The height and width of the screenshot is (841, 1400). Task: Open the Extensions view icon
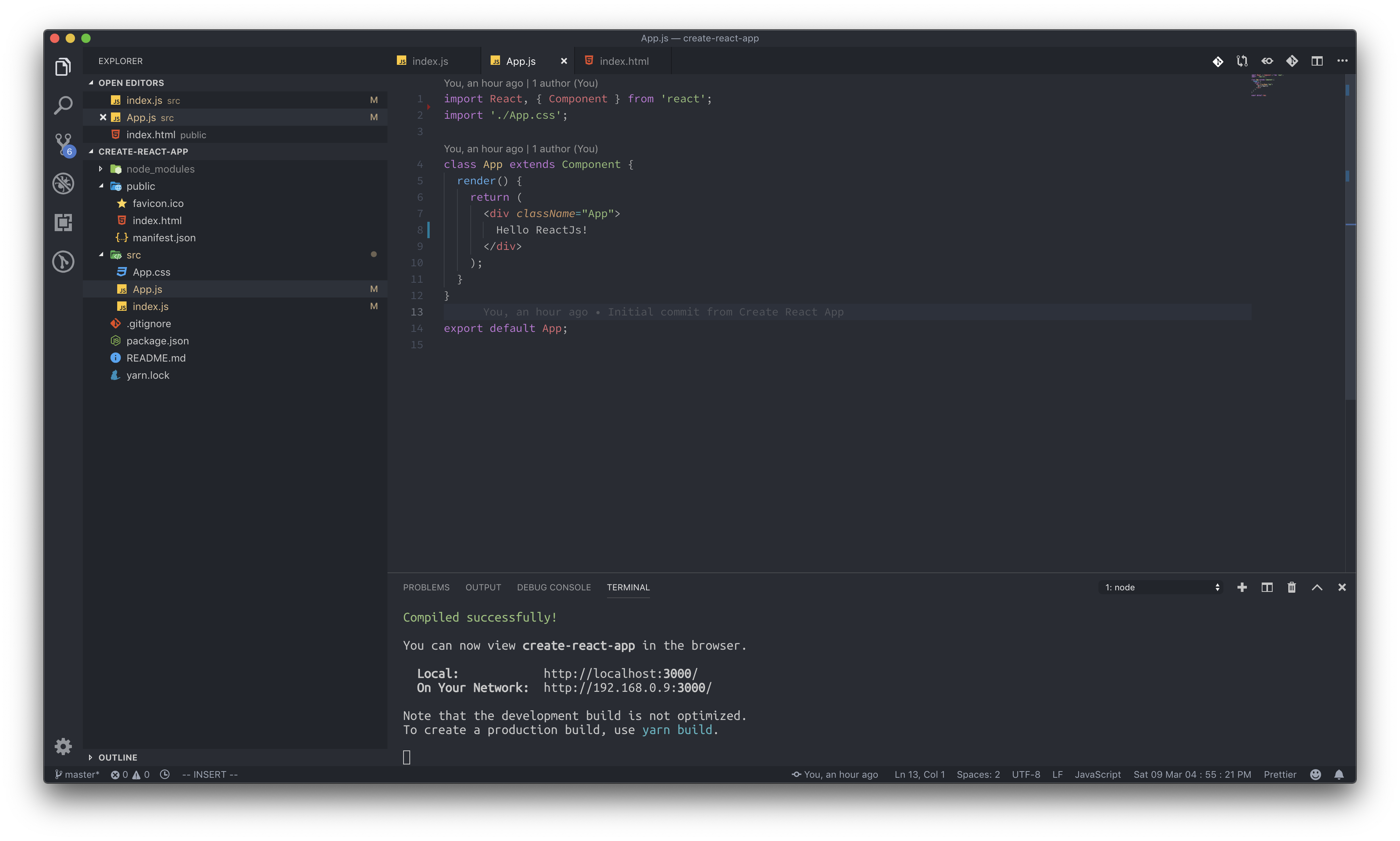[63, 222]
